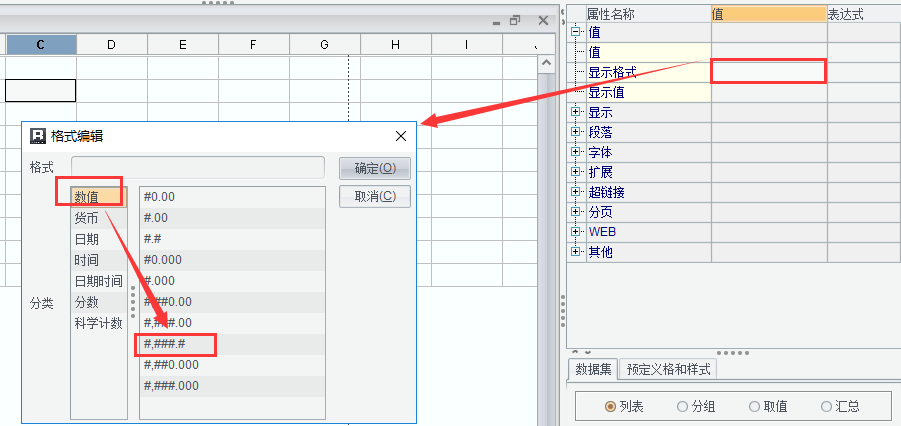Screen dimensions: 901x426
Task: Switch to the 数据集 tab
Action: click(x=594, y=369)
